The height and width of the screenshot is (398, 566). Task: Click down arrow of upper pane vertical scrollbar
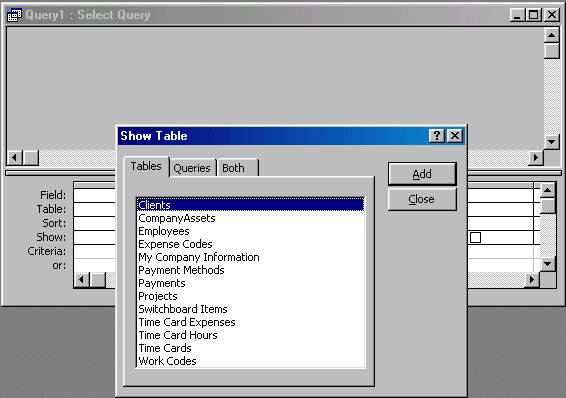pos(552,142)
